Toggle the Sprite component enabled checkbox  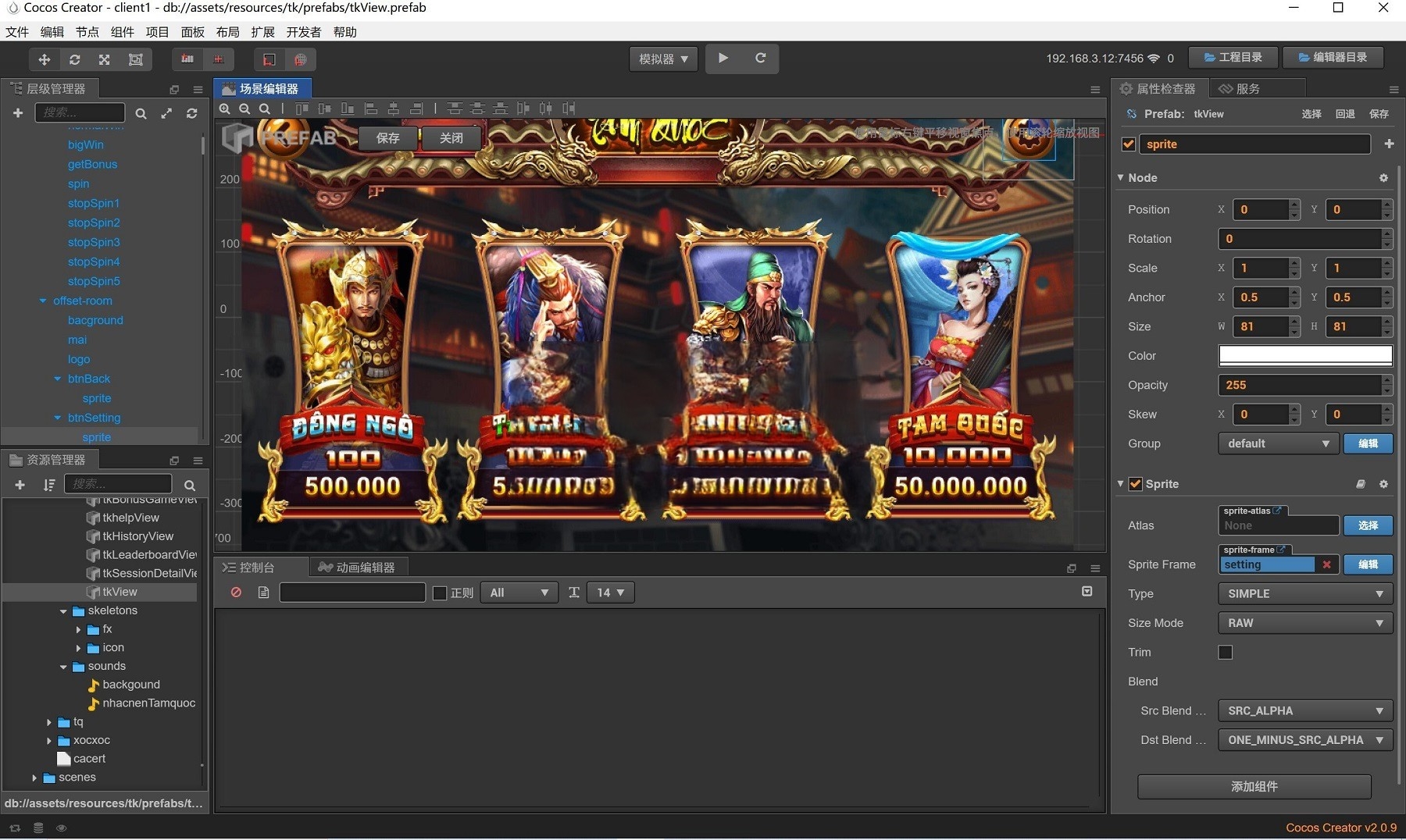[x=1136, y=484]
